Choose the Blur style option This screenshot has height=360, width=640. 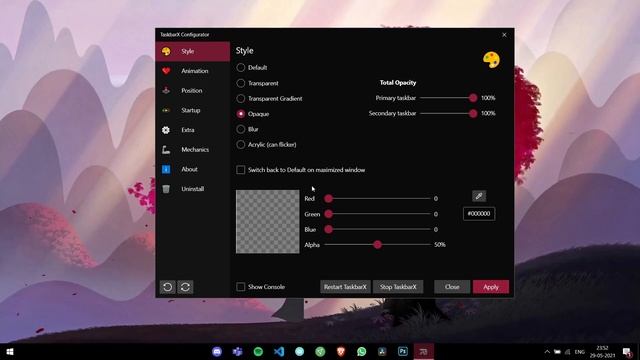241,129
